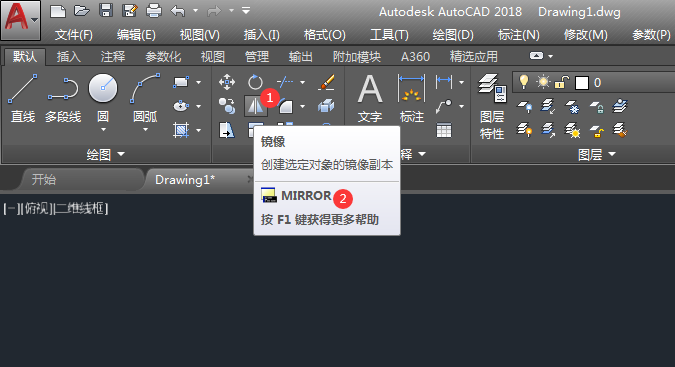
Task: Open the Undo history dropdown arrow
Action: (x=195, y=10)
